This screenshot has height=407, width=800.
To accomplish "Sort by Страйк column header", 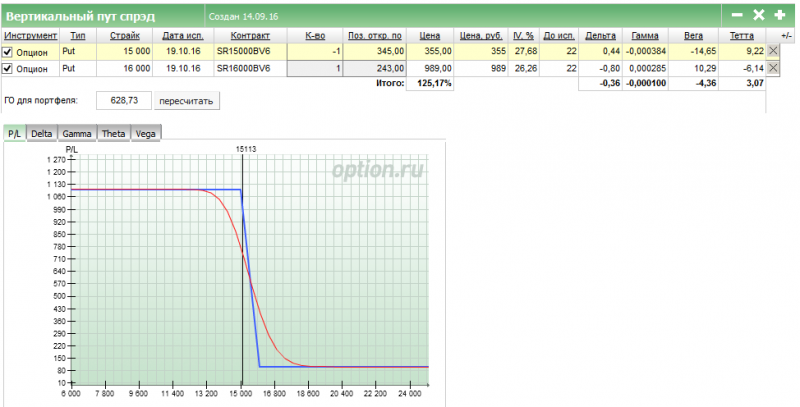I will coord(124,36).
